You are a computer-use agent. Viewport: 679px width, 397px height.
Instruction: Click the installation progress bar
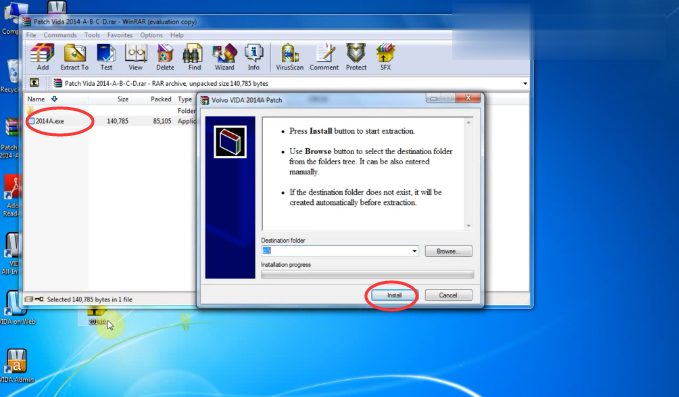coord(367,274)
